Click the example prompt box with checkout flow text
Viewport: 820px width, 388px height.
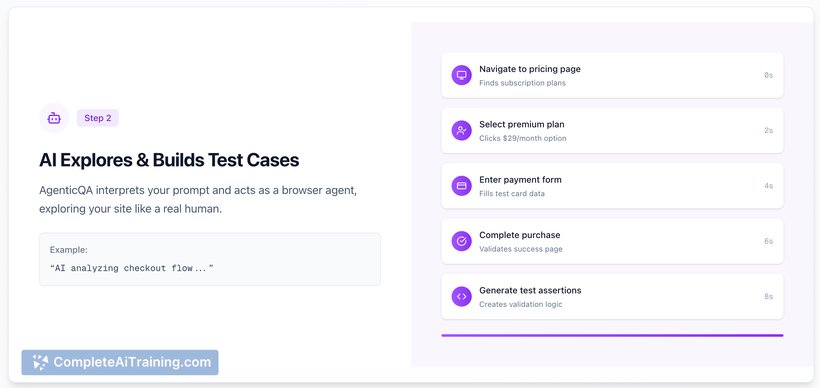coord(210,259)
